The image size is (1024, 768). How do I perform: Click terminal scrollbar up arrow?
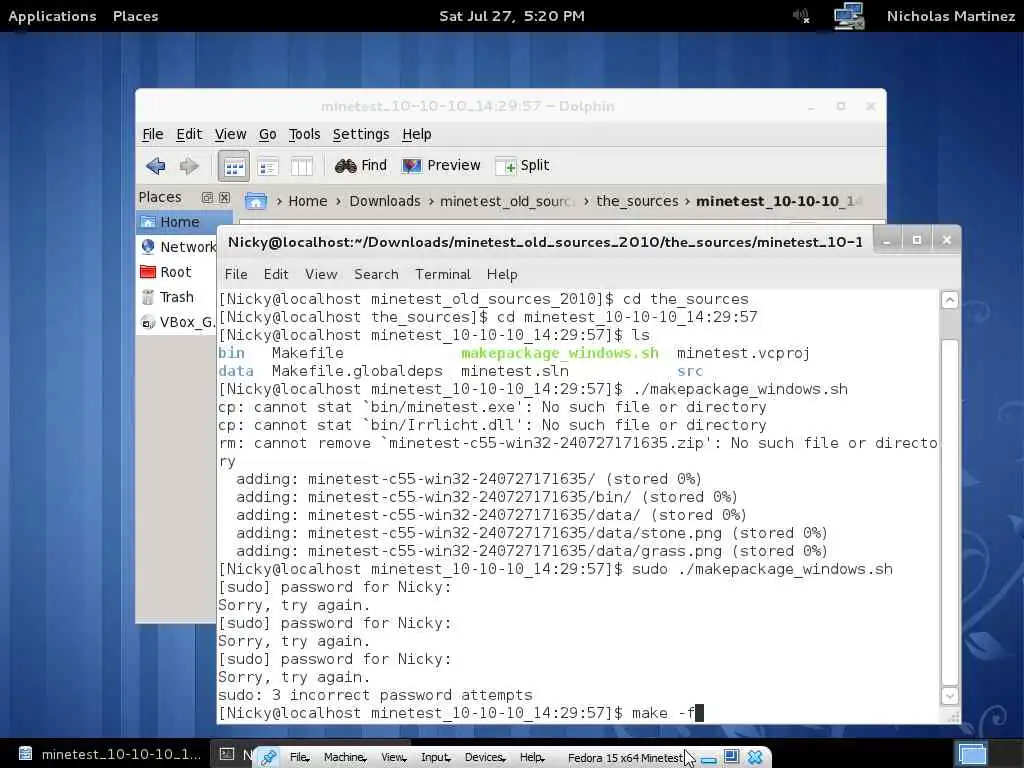pyautogui.click(x=950, y=300)
